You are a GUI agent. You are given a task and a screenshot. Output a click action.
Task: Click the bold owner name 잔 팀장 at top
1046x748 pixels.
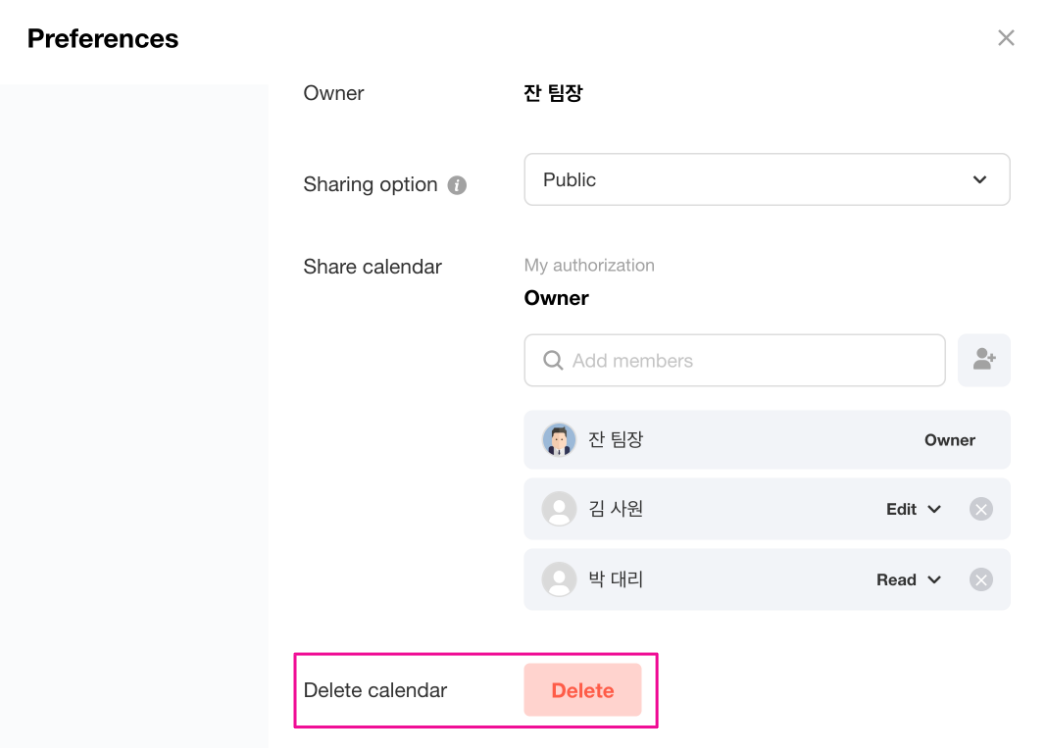(x=553, y=93)
